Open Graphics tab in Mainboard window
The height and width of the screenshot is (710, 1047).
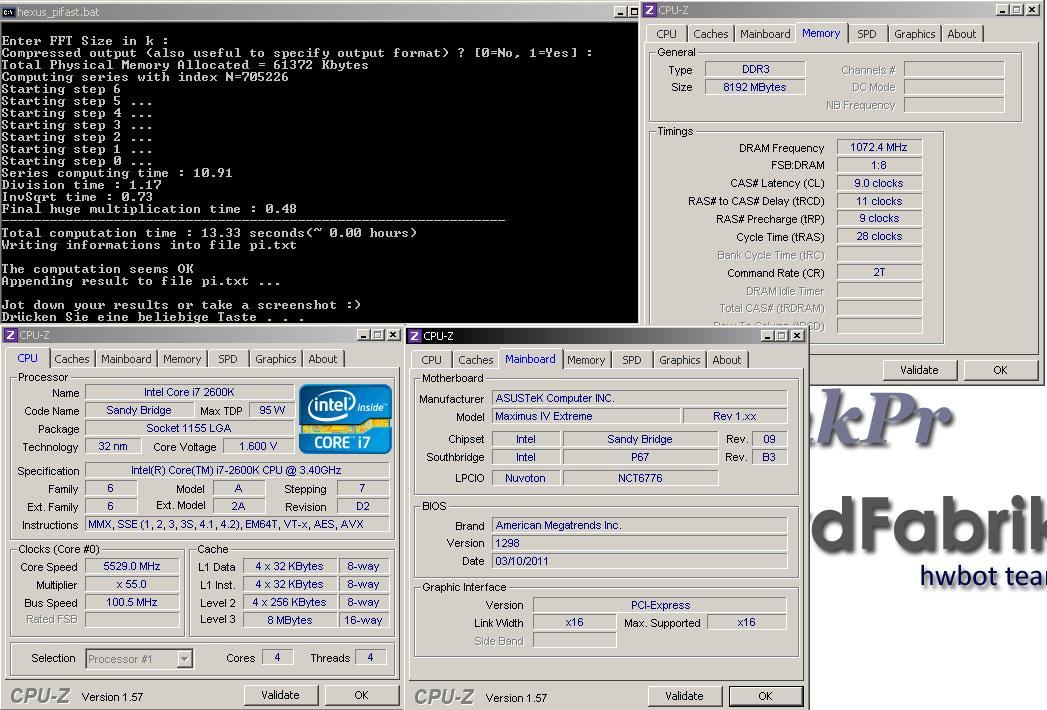pyautogui.click(x=680, y=359)
